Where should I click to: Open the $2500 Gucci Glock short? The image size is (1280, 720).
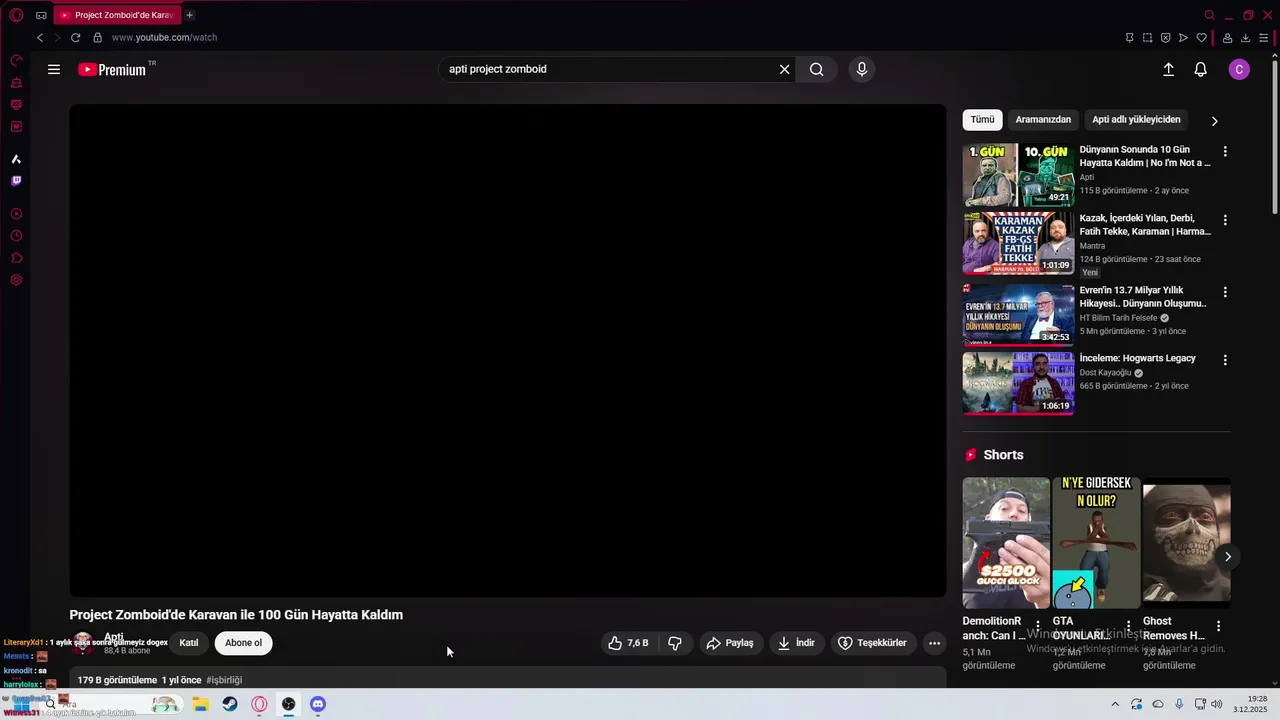pyautogui.click(x=1006, y=543)
